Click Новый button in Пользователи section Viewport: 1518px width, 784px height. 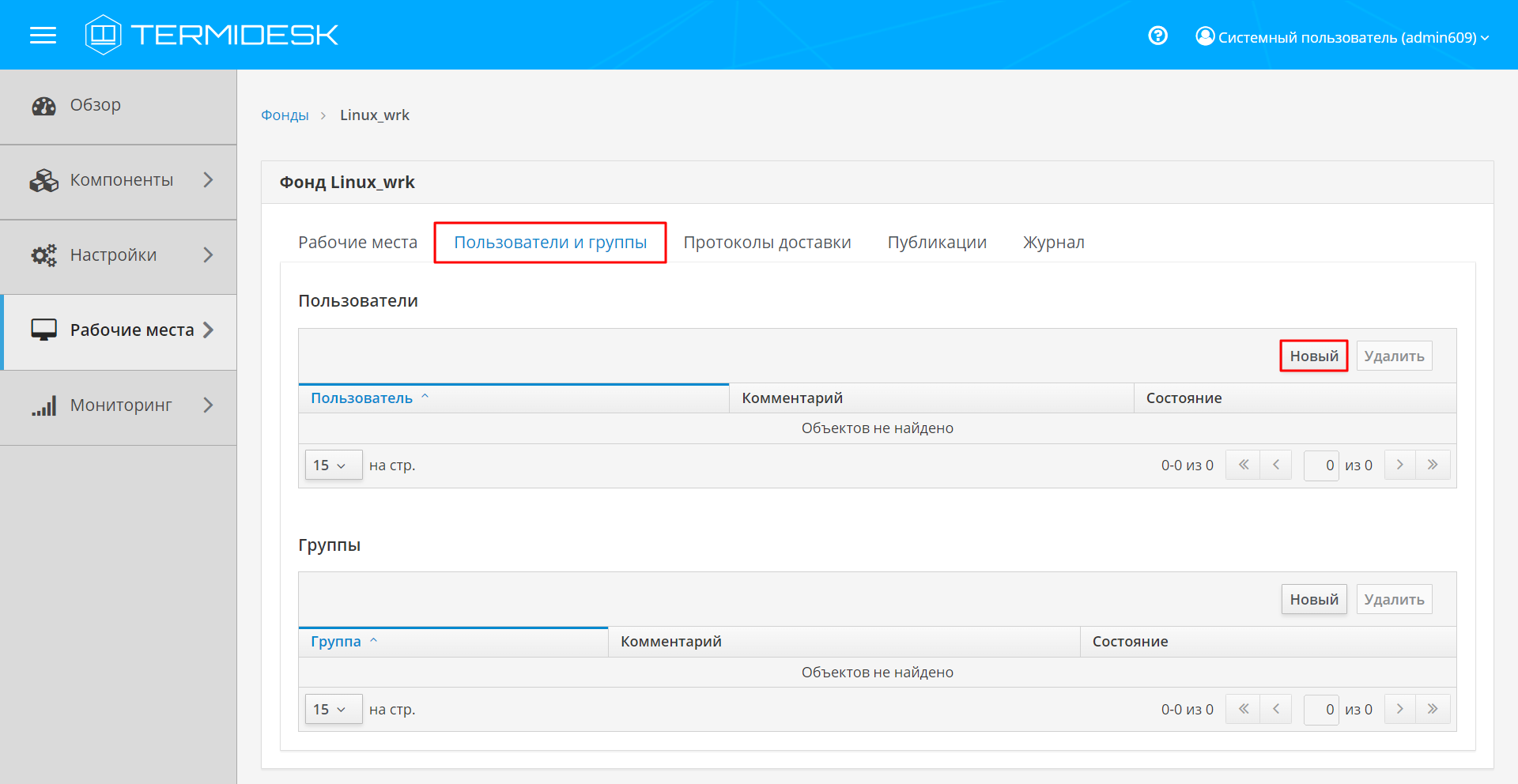[1313, 356]
